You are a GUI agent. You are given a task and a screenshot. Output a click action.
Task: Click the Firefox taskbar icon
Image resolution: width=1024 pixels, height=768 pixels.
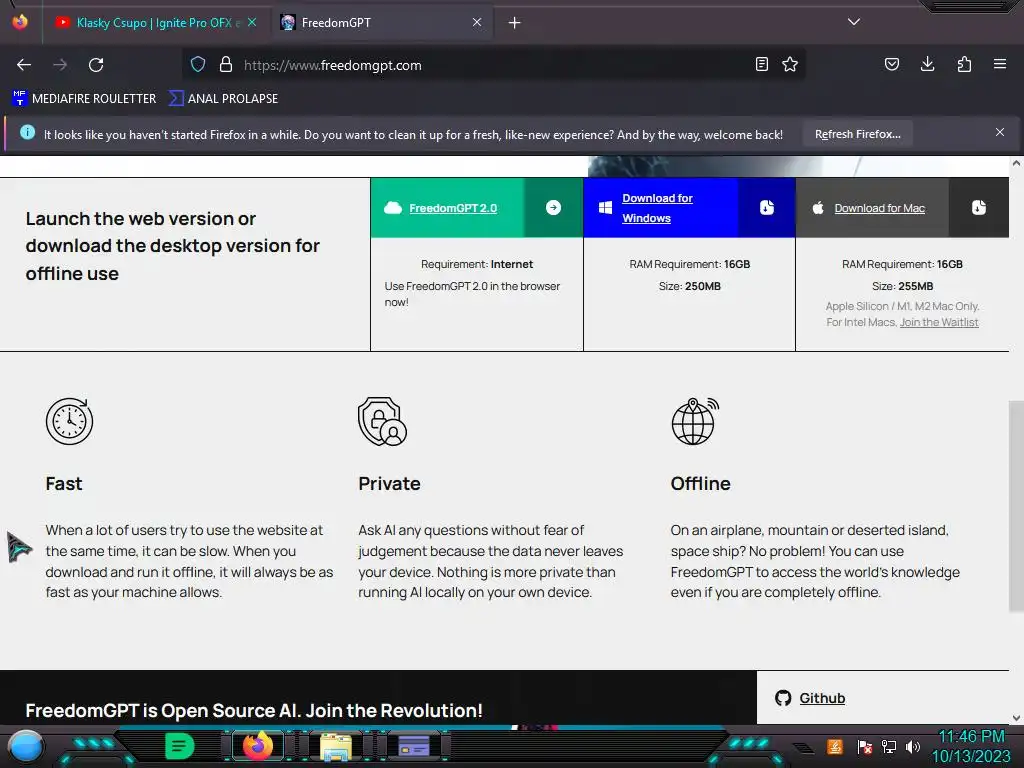click(258, 746)
